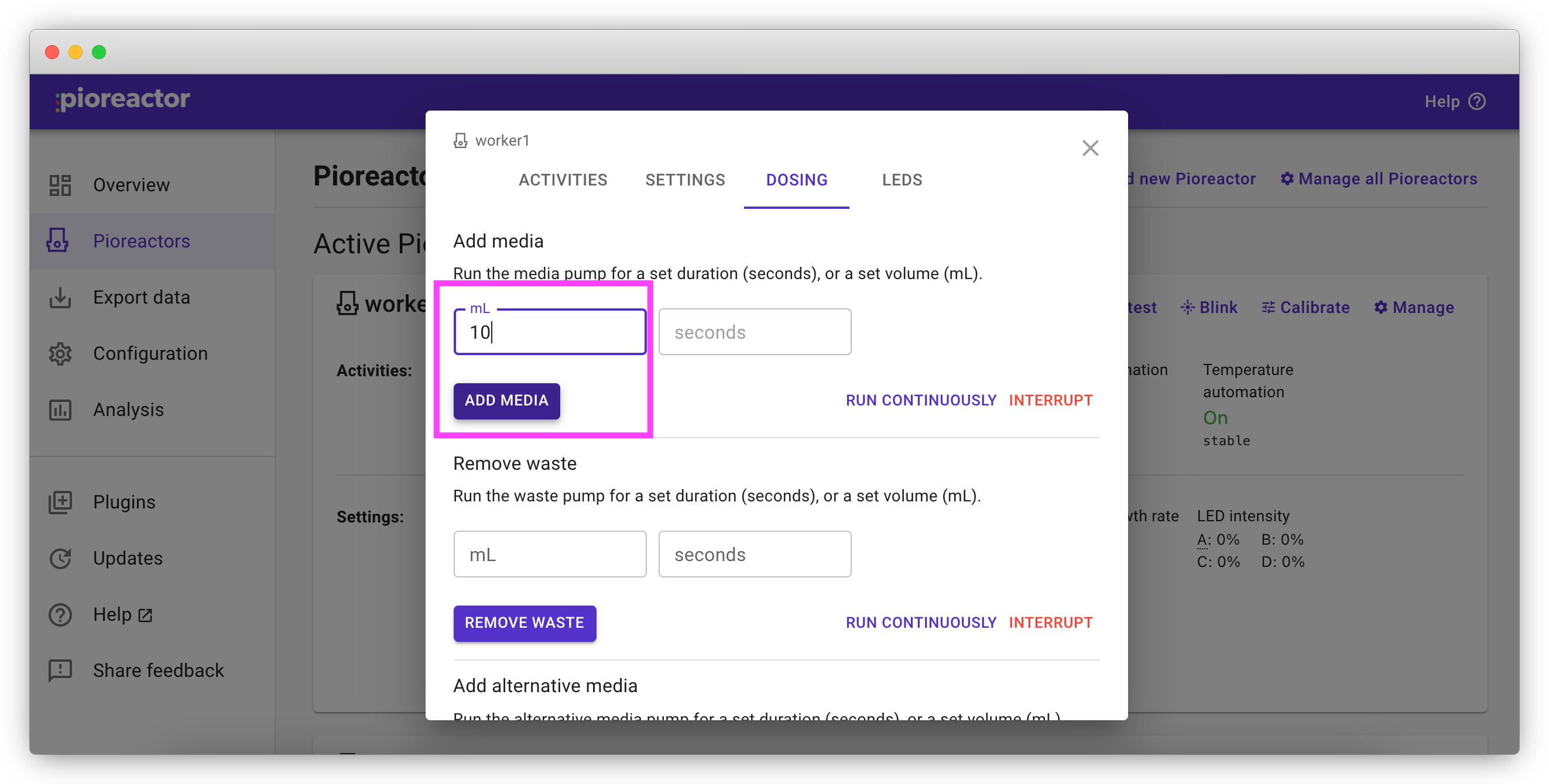1549x784 pixels.
Task: Open the Plugins icon in sidebar
Action: point(60,502)
